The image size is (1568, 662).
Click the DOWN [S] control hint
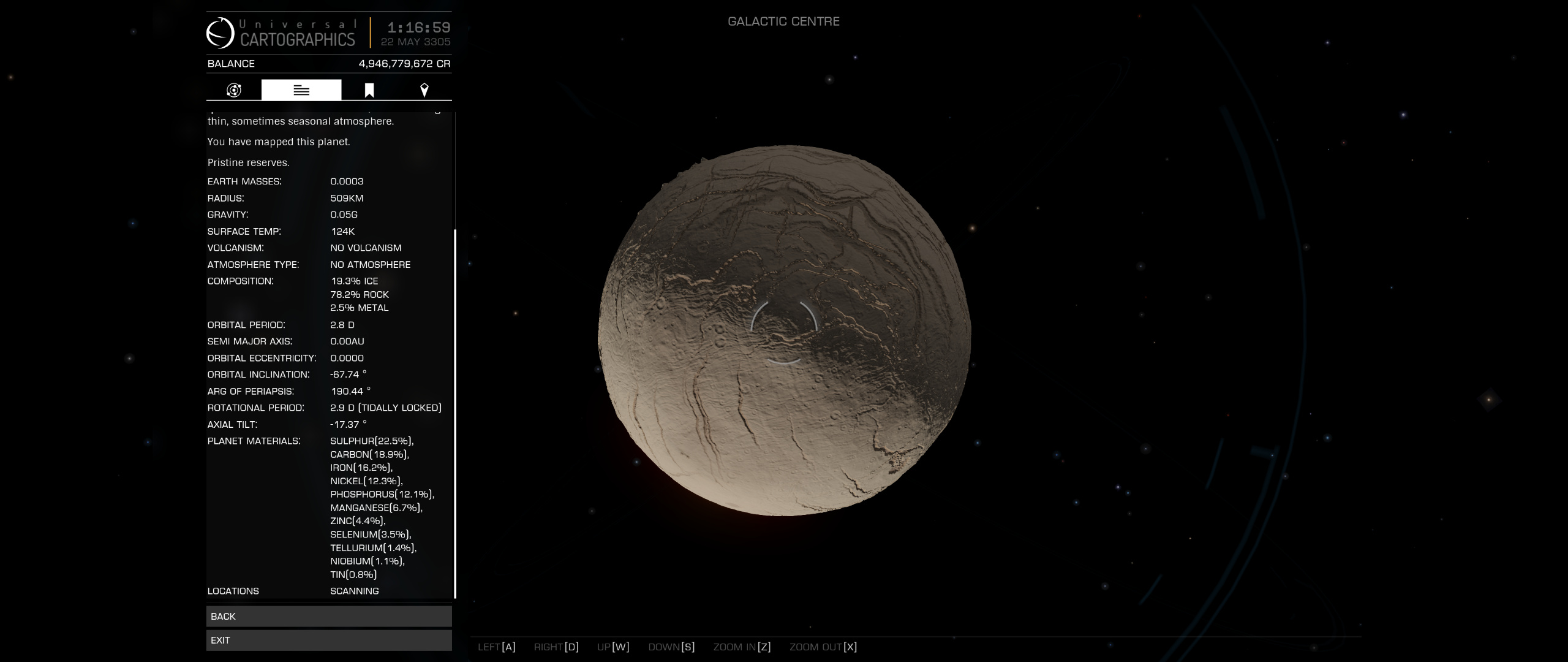pyautogui.click(x=671, y=647)
